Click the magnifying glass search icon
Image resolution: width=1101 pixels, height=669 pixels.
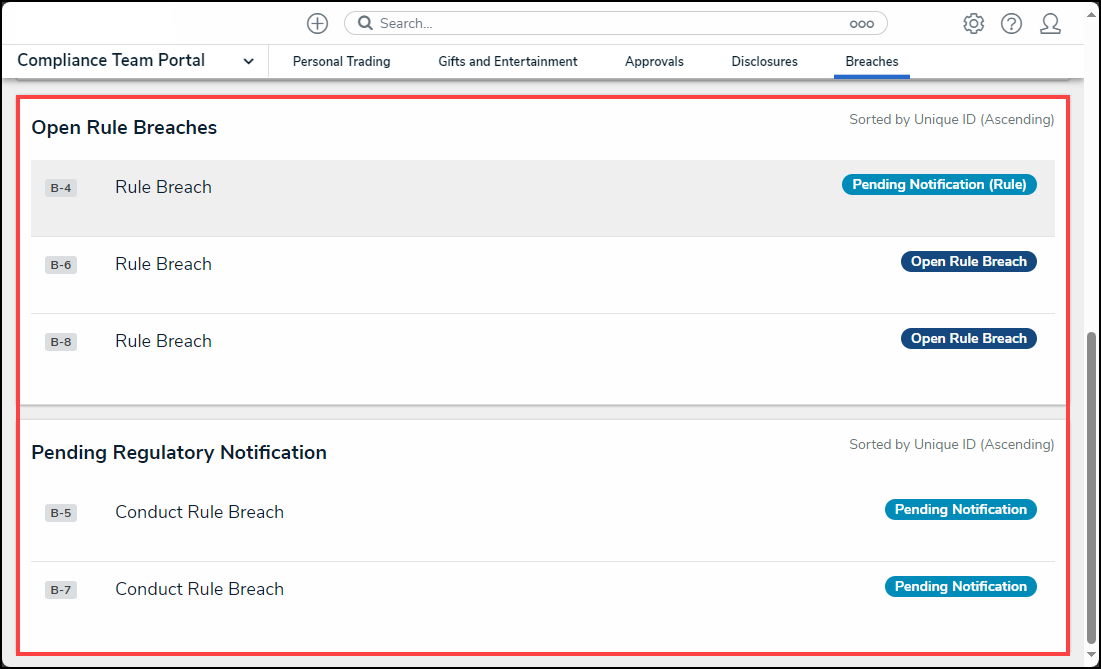click(366, 23)
